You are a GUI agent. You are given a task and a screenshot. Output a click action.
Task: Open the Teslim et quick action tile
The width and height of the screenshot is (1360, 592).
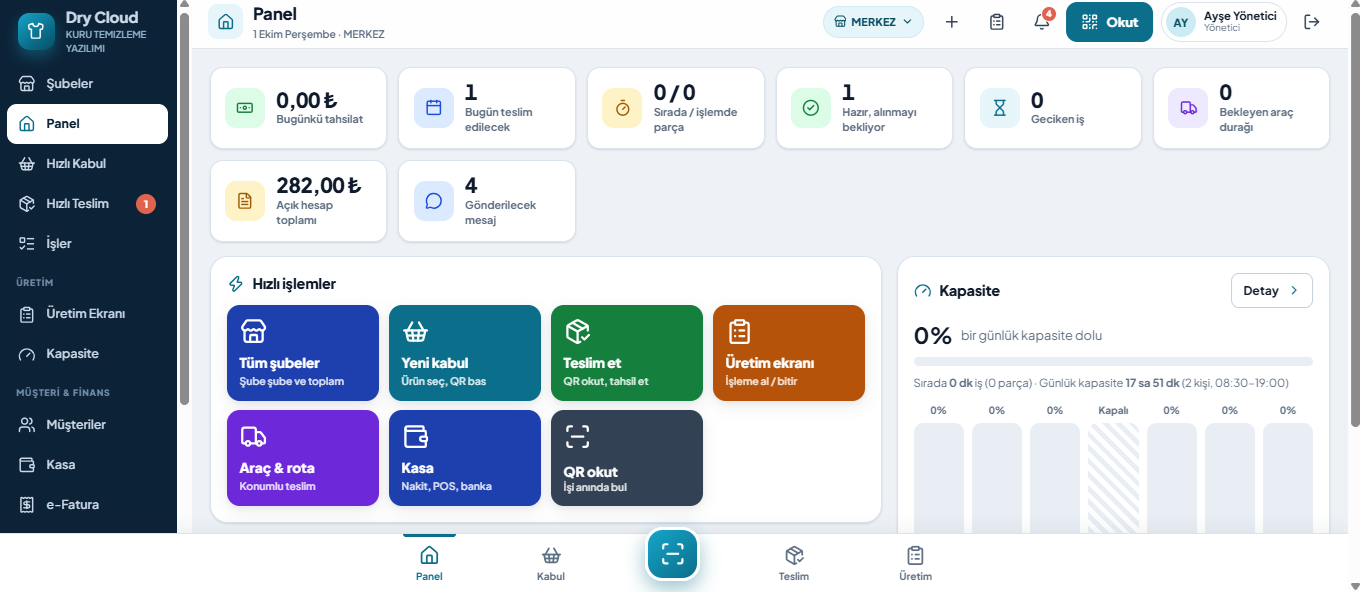pos(627,353)
